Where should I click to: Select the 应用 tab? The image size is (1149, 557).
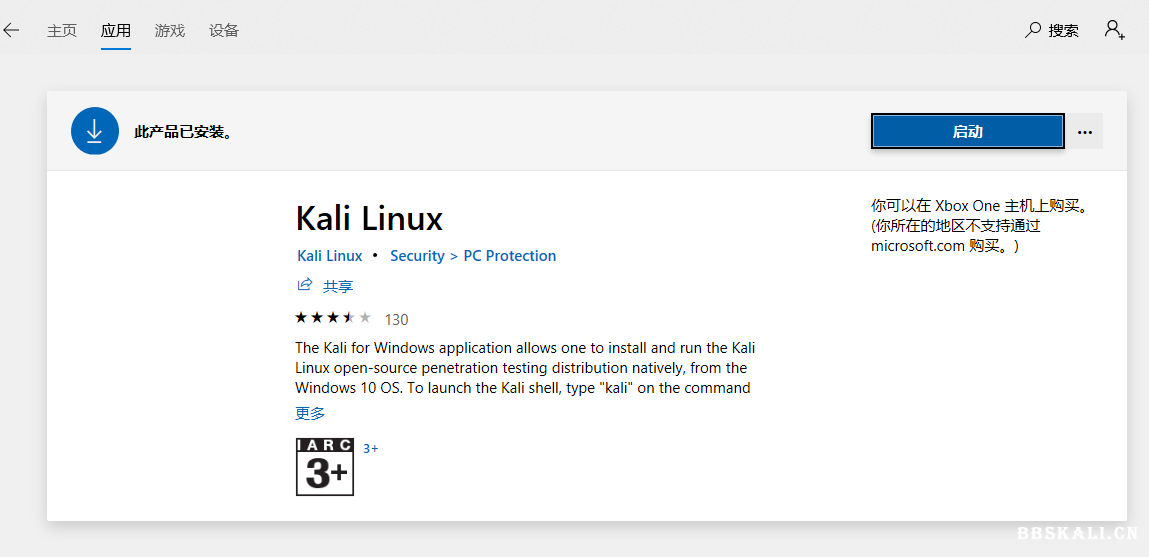tap(116, 30)
